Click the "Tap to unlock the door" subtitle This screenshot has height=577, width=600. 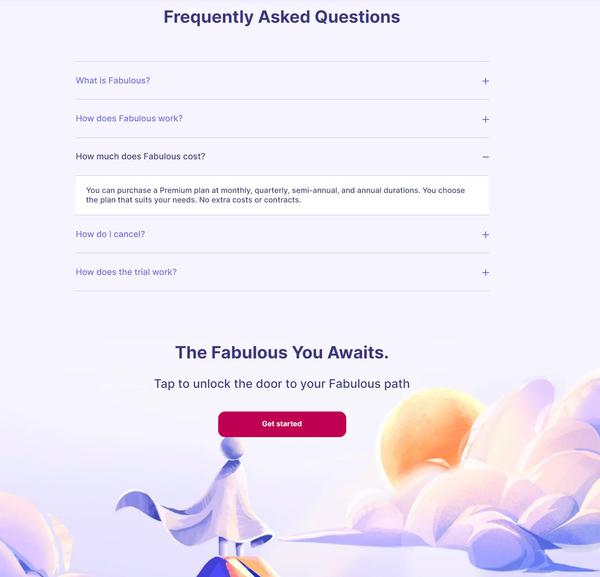pyautogui.click(x=282, y=383)
